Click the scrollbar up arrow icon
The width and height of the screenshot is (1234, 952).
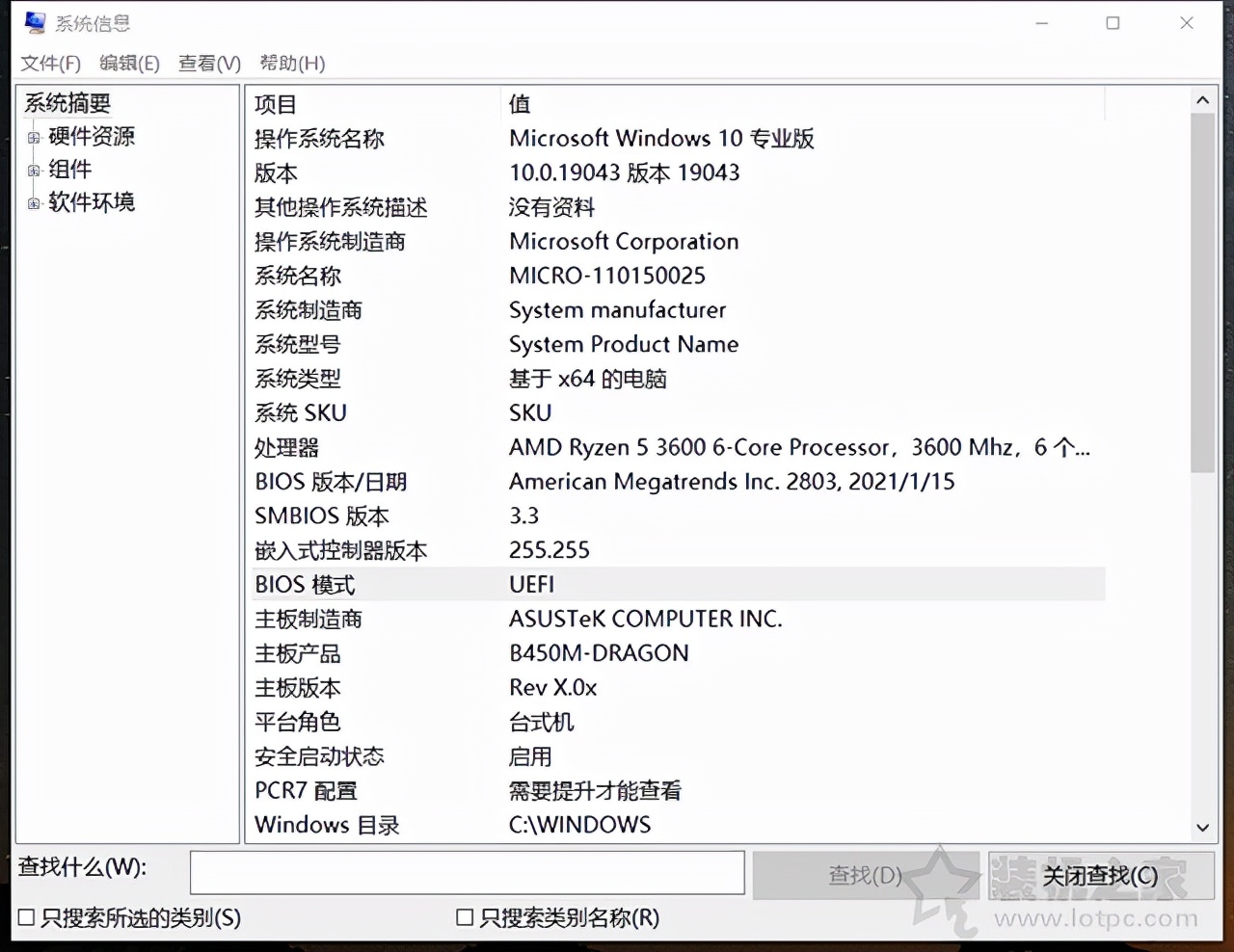[1202, 100]
